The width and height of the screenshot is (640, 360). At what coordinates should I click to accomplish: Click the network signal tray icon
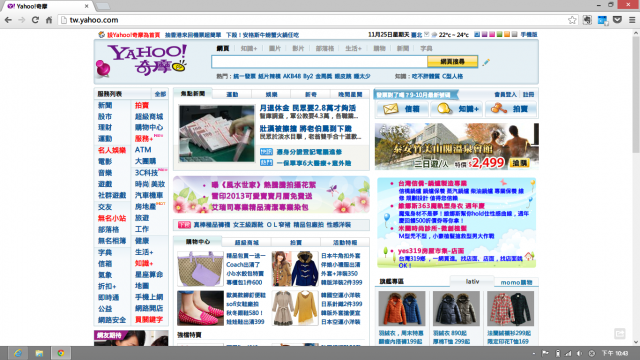(x=568, y=353)
